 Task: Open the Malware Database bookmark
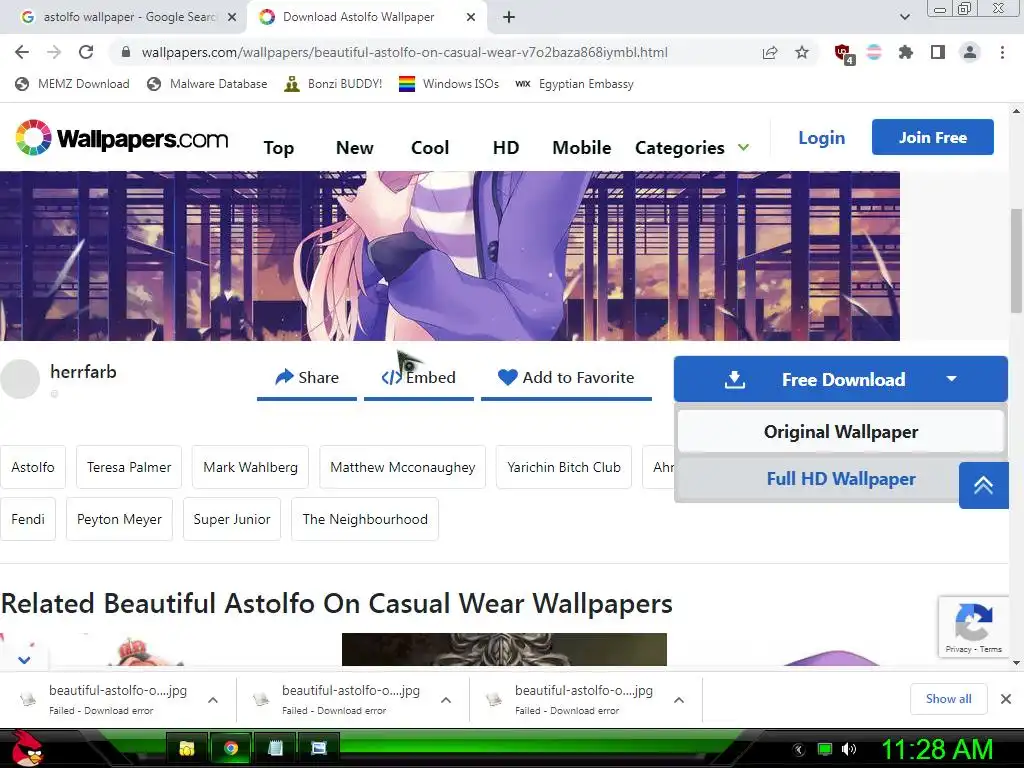pos(207,84)
